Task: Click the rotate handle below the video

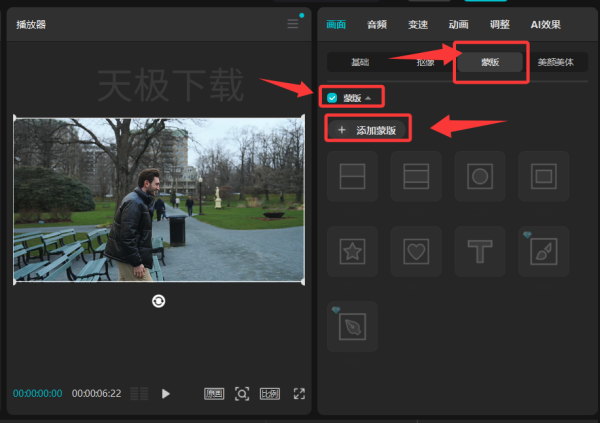Action: coord(158,301)
